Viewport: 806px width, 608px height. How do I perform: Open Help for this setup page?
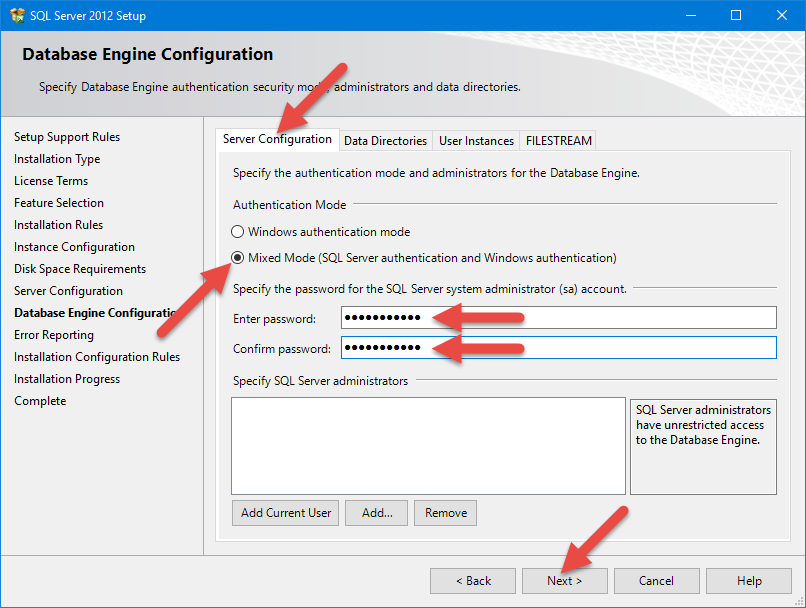click(x=748, y=581)
